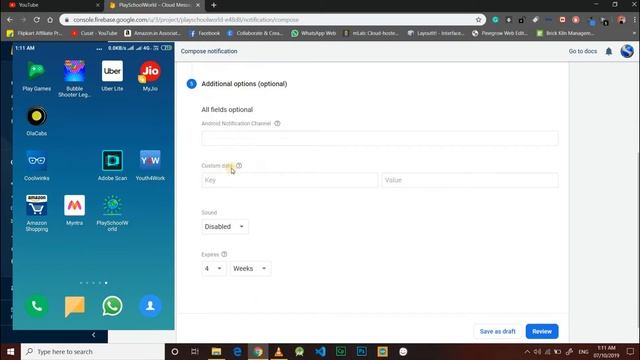This screenshot has height=360, width=640.
Task: Open the Sound dropdown set to Disabled
Action: pyautogui.click(x=224, y=227)
